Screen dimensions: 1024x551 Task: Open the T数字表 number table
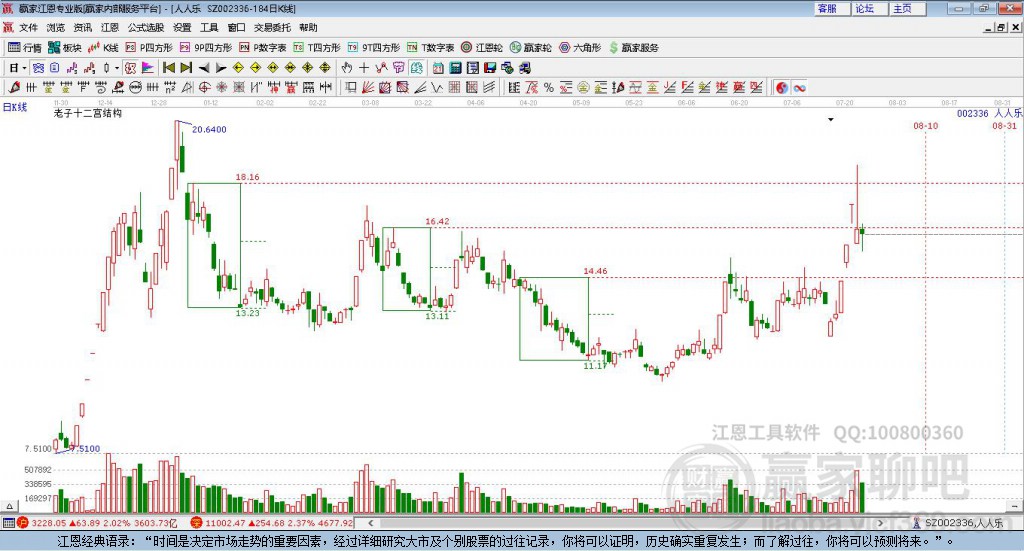(x=430, y=48)
